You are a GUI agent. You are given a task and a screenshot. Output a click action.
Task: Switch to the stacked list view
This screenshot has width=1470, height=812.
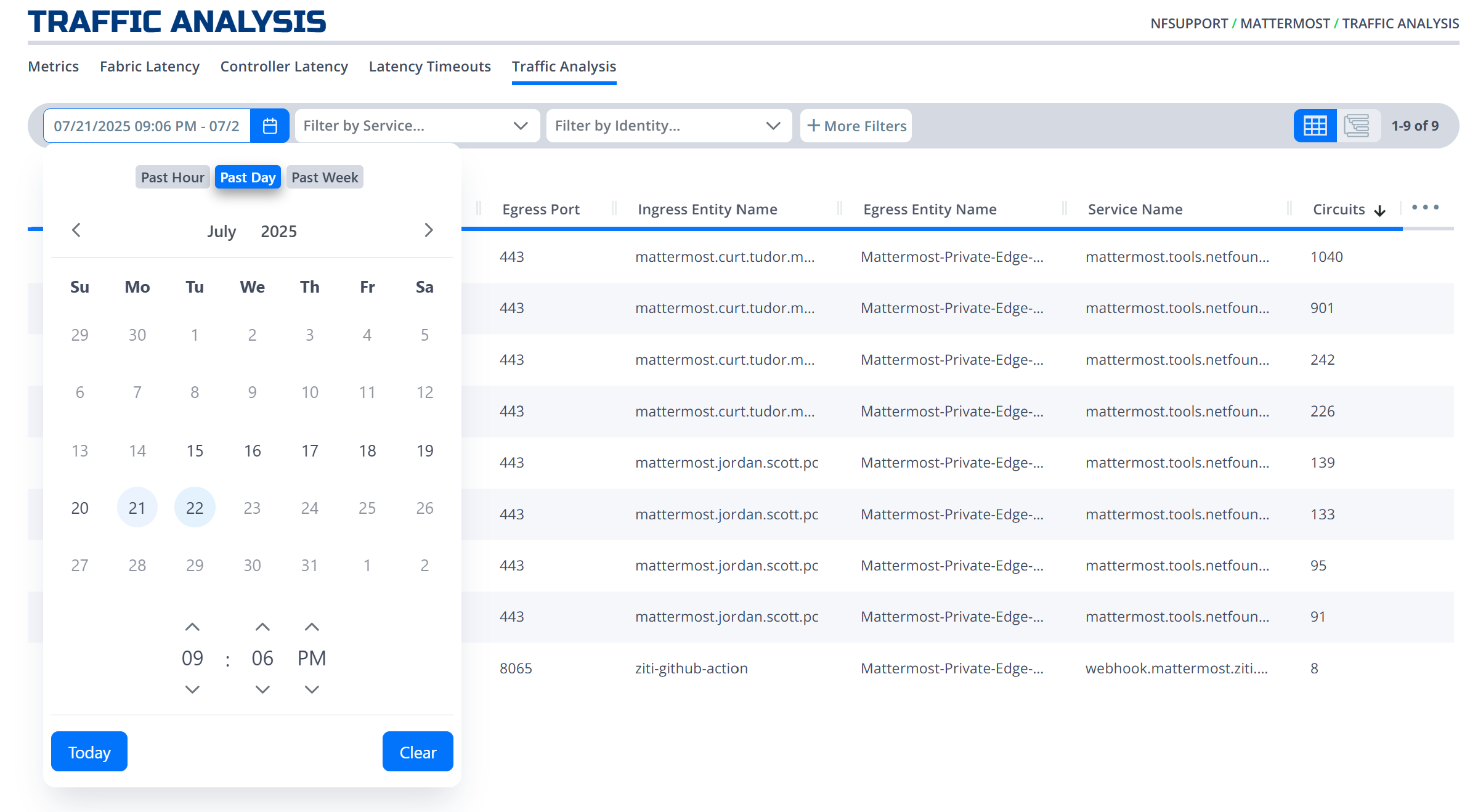click(x=1357, y=126)
